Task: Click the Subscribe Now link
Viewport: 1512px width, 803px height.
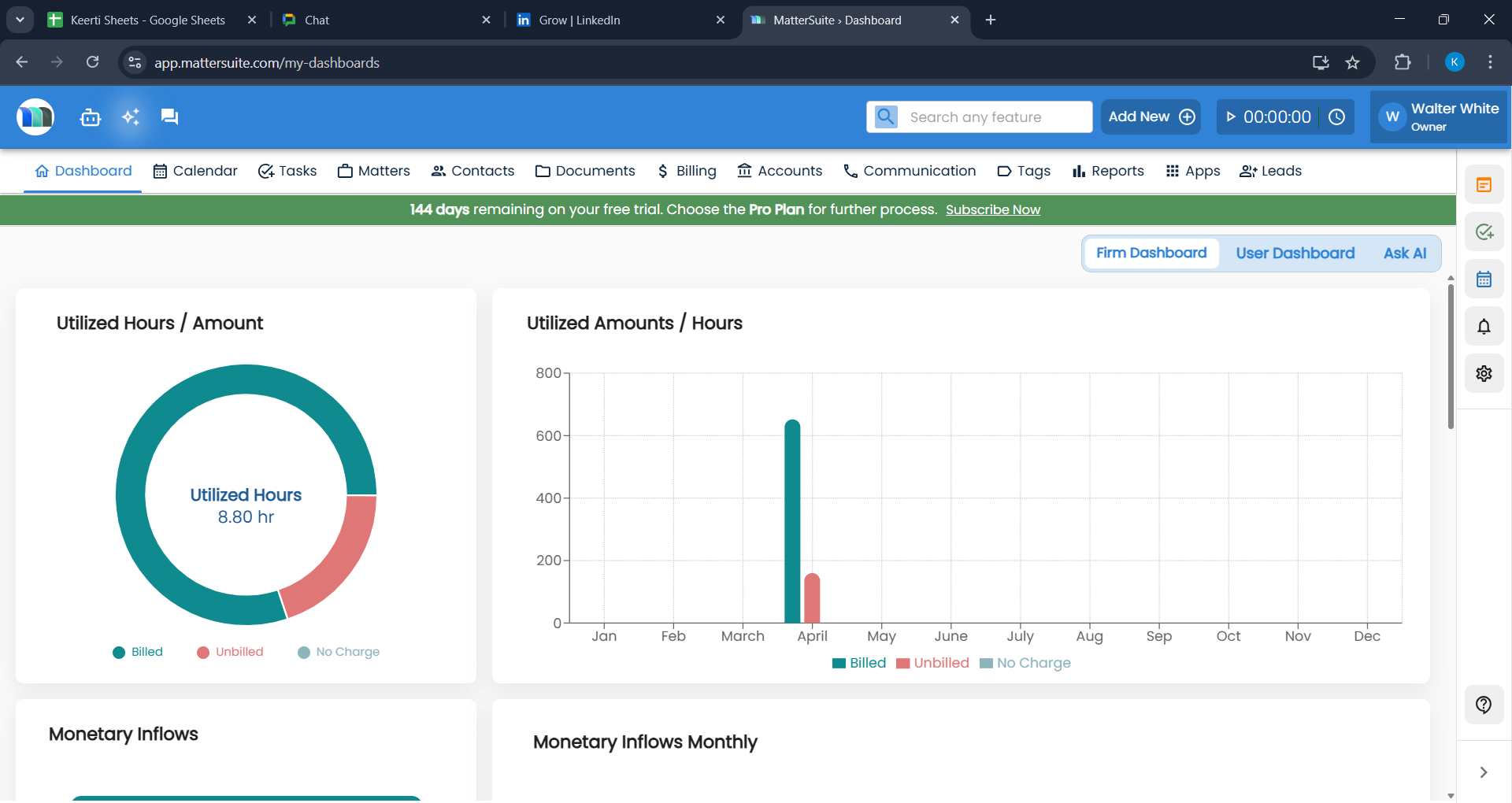Action: [993, 209]
